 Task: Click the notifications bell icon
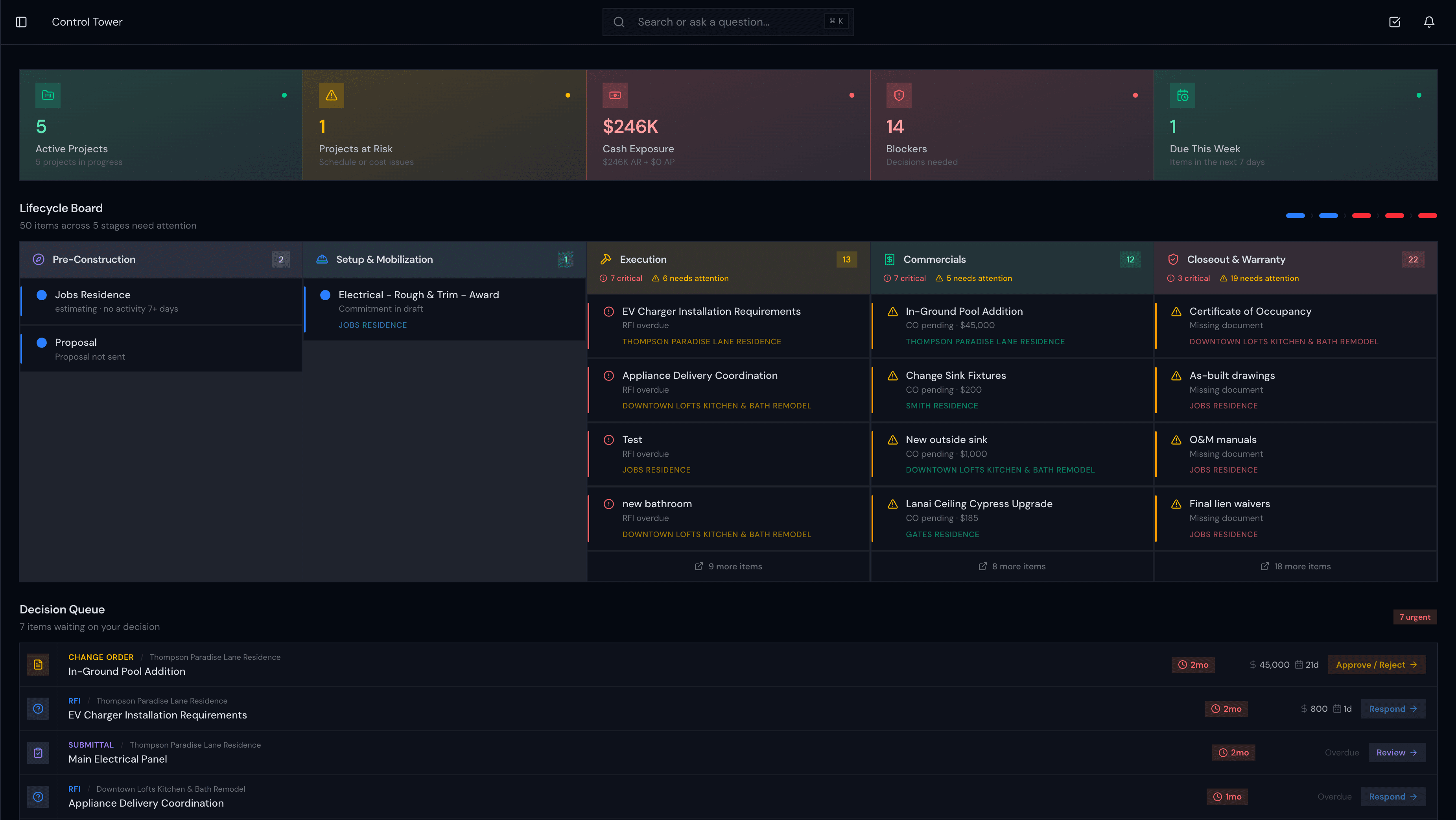coord(1429,22)
